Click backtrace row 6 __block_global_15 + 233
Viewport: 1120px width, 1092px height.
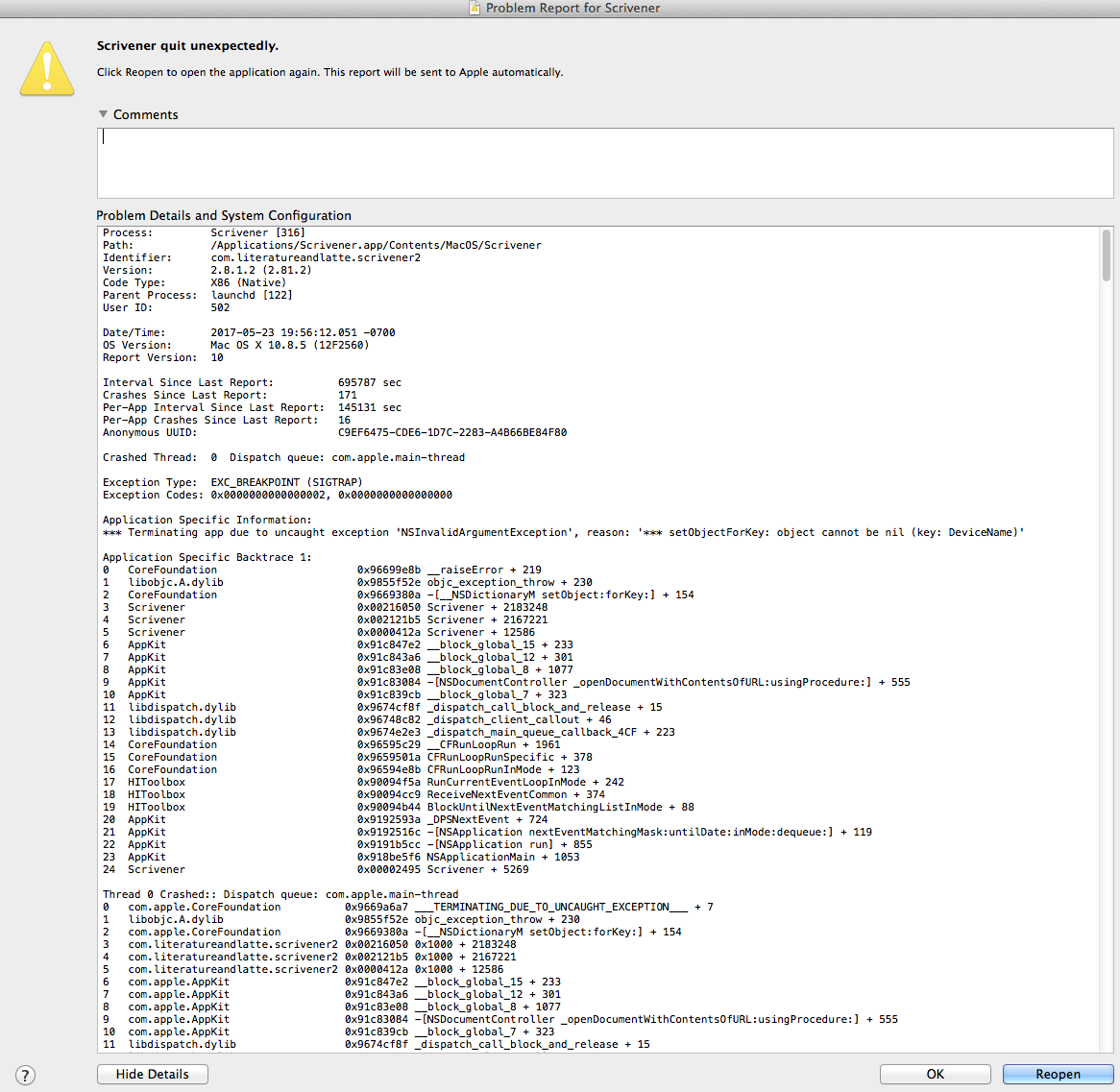(x=338, y=644)
